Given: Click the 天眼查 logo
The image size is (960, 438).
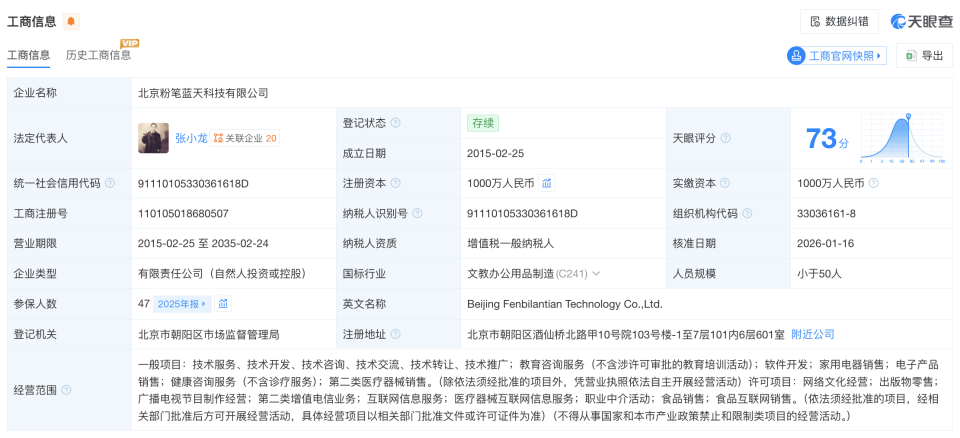Looking at the screenshot, I should point(921,21).
